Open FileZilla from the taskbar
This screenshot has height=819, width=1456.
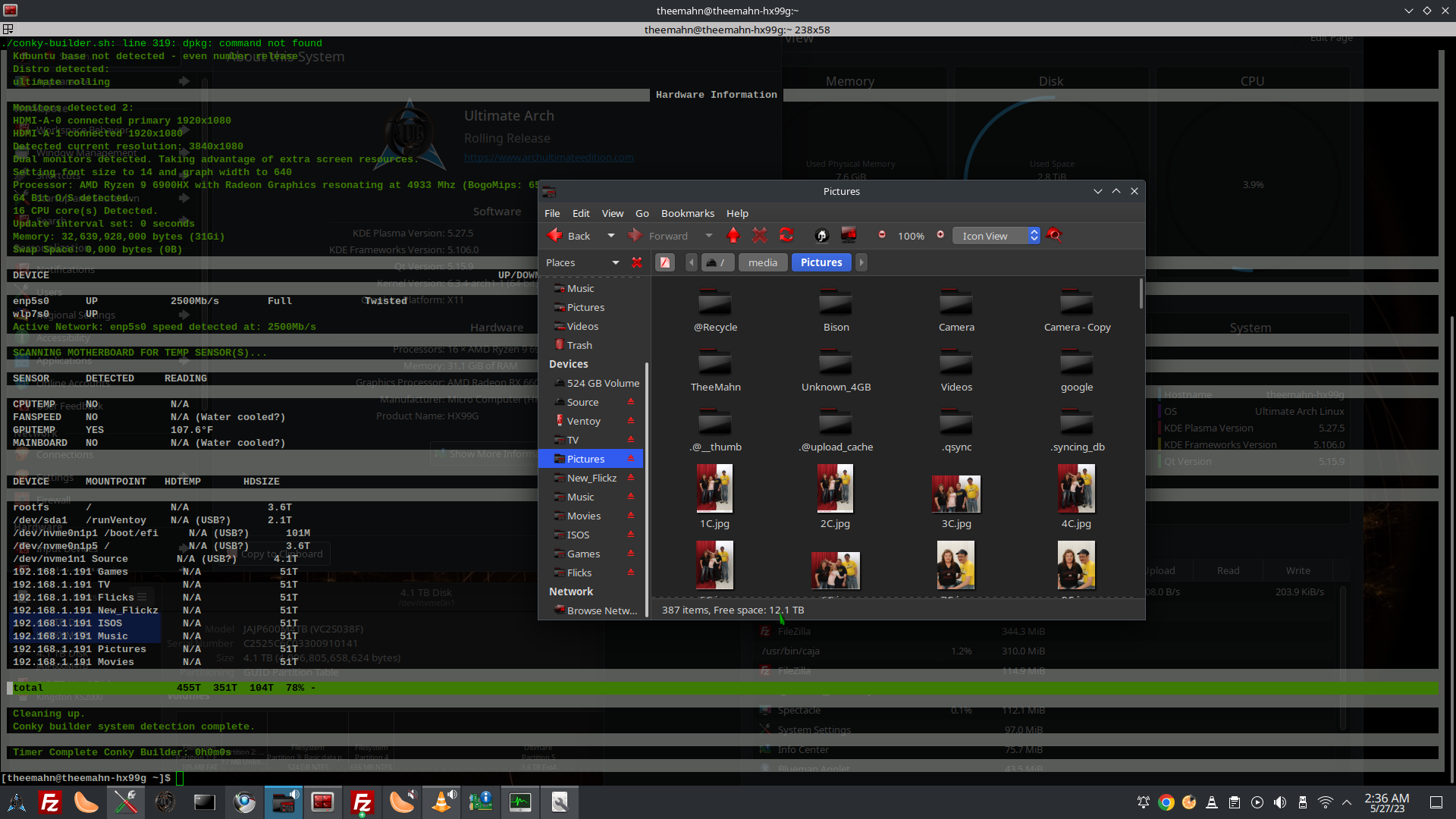[x=50, y=802]
